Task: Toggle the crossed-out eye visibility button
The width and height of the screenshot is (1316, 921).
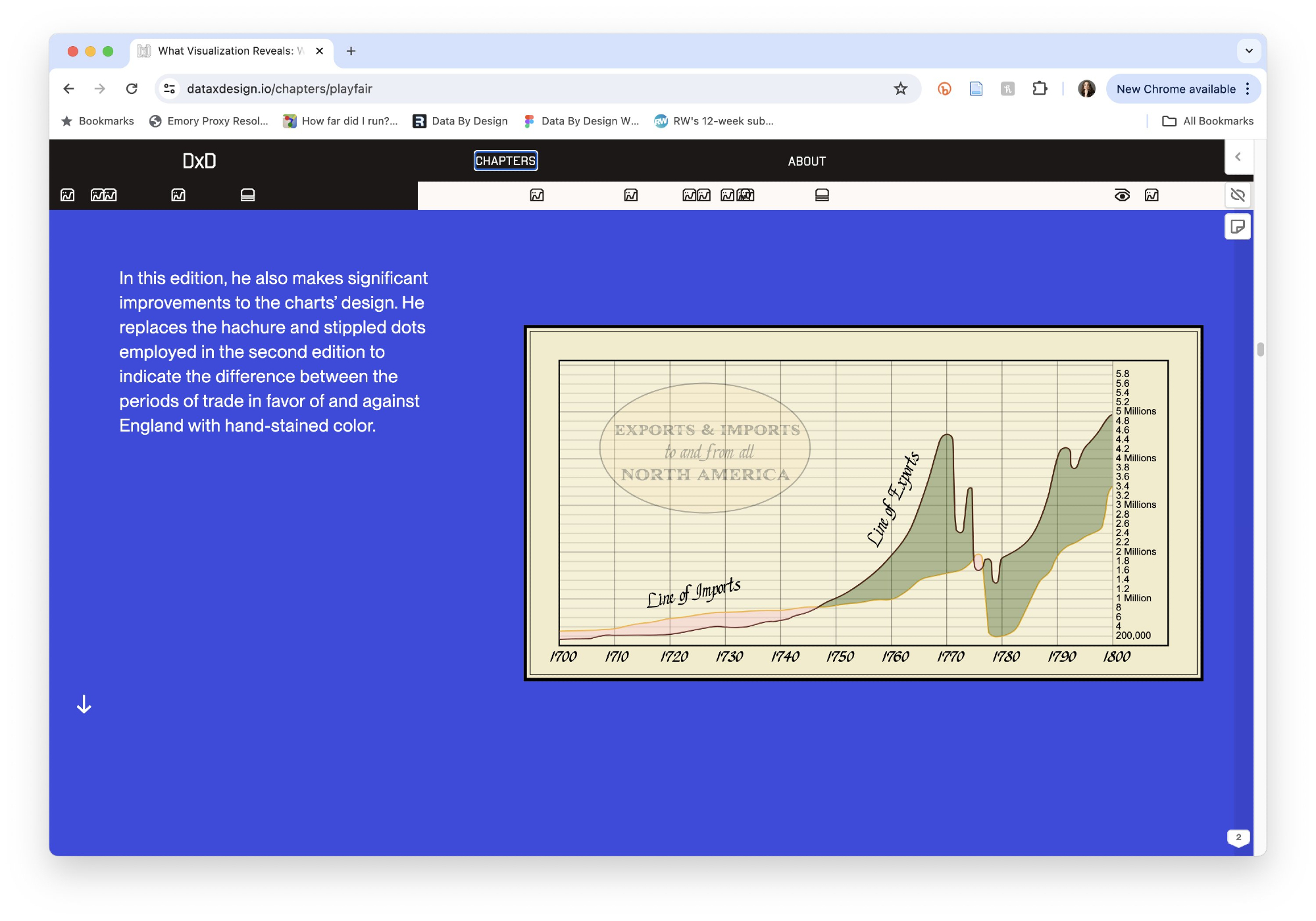Action: tap(1237, 195)
